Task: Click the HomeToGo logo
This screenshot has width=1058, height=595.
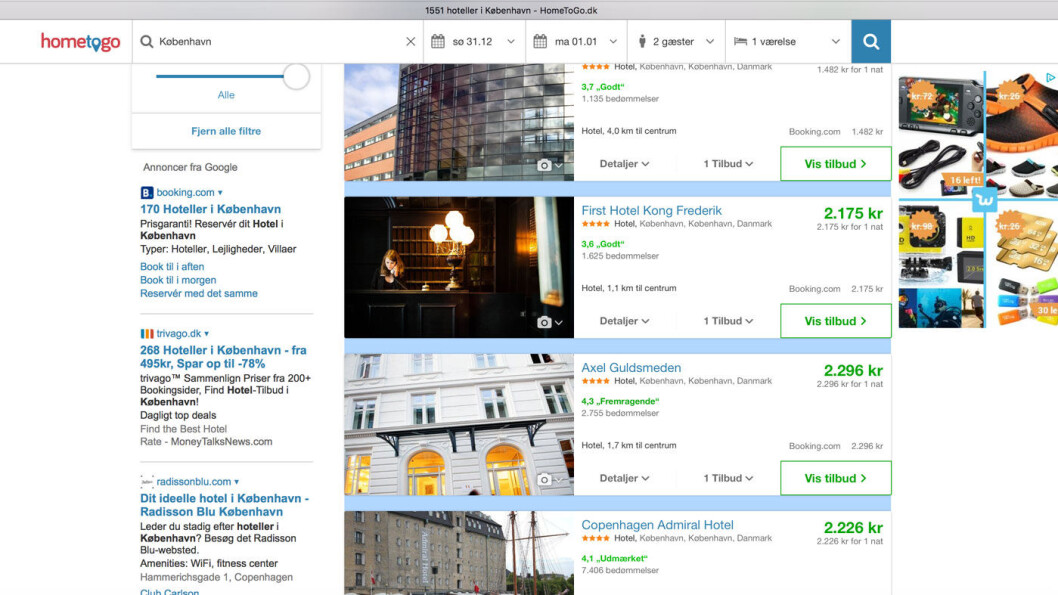Action: (x=80, y=42)
